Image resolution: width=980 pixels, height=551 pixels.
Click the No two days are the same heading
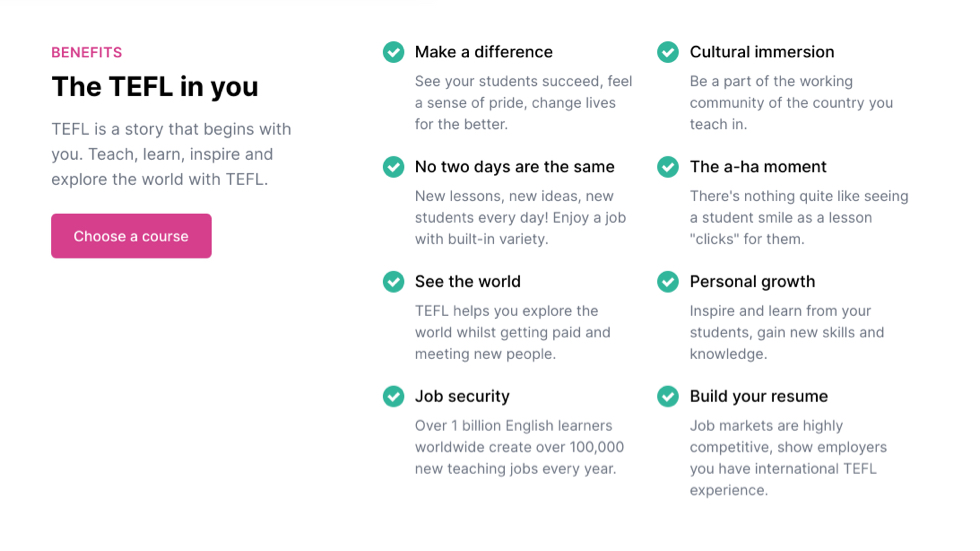click(514, 167)
